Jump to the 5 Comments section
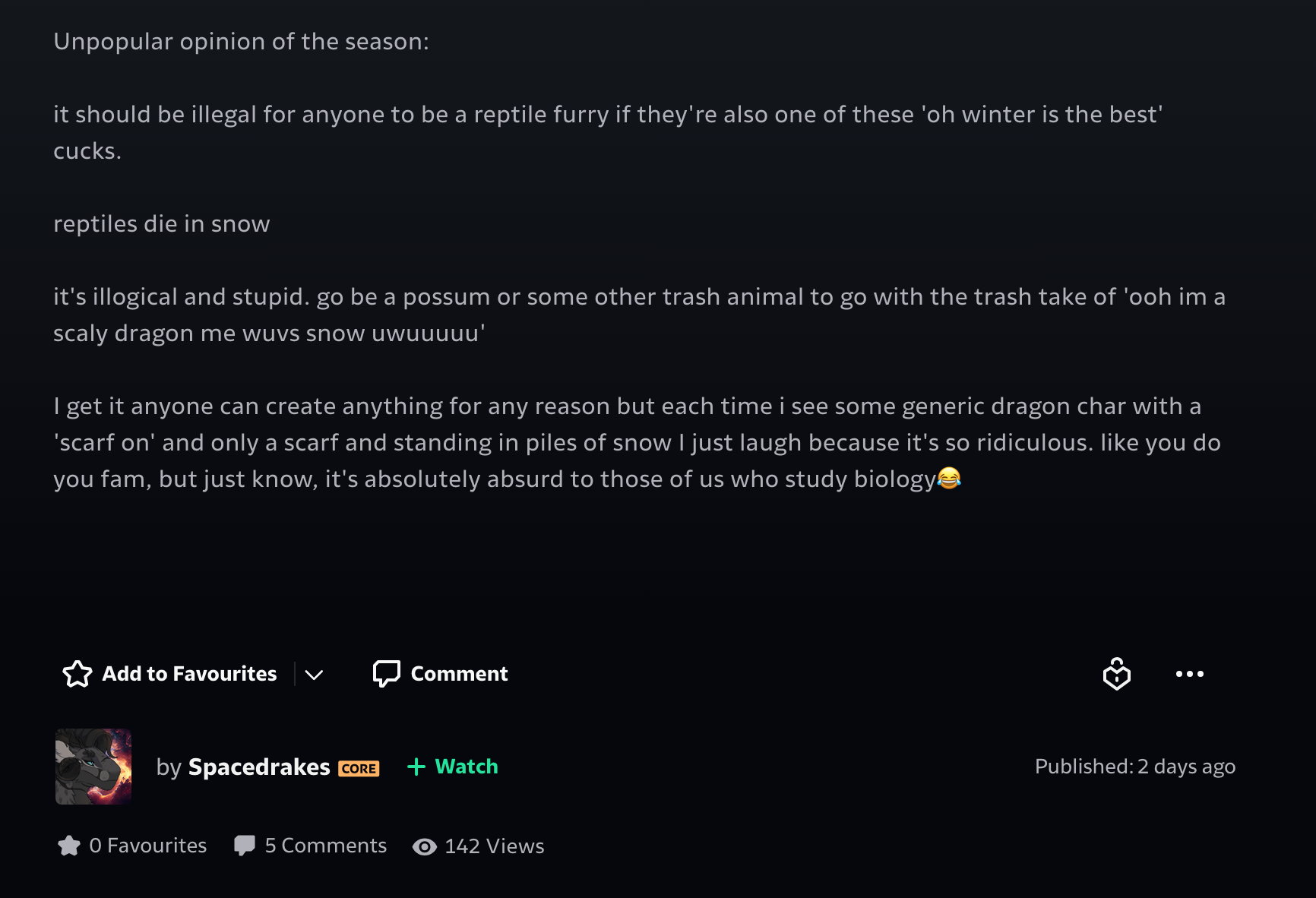This screenshot has width=1316, height=898. (x=326, y=846)
